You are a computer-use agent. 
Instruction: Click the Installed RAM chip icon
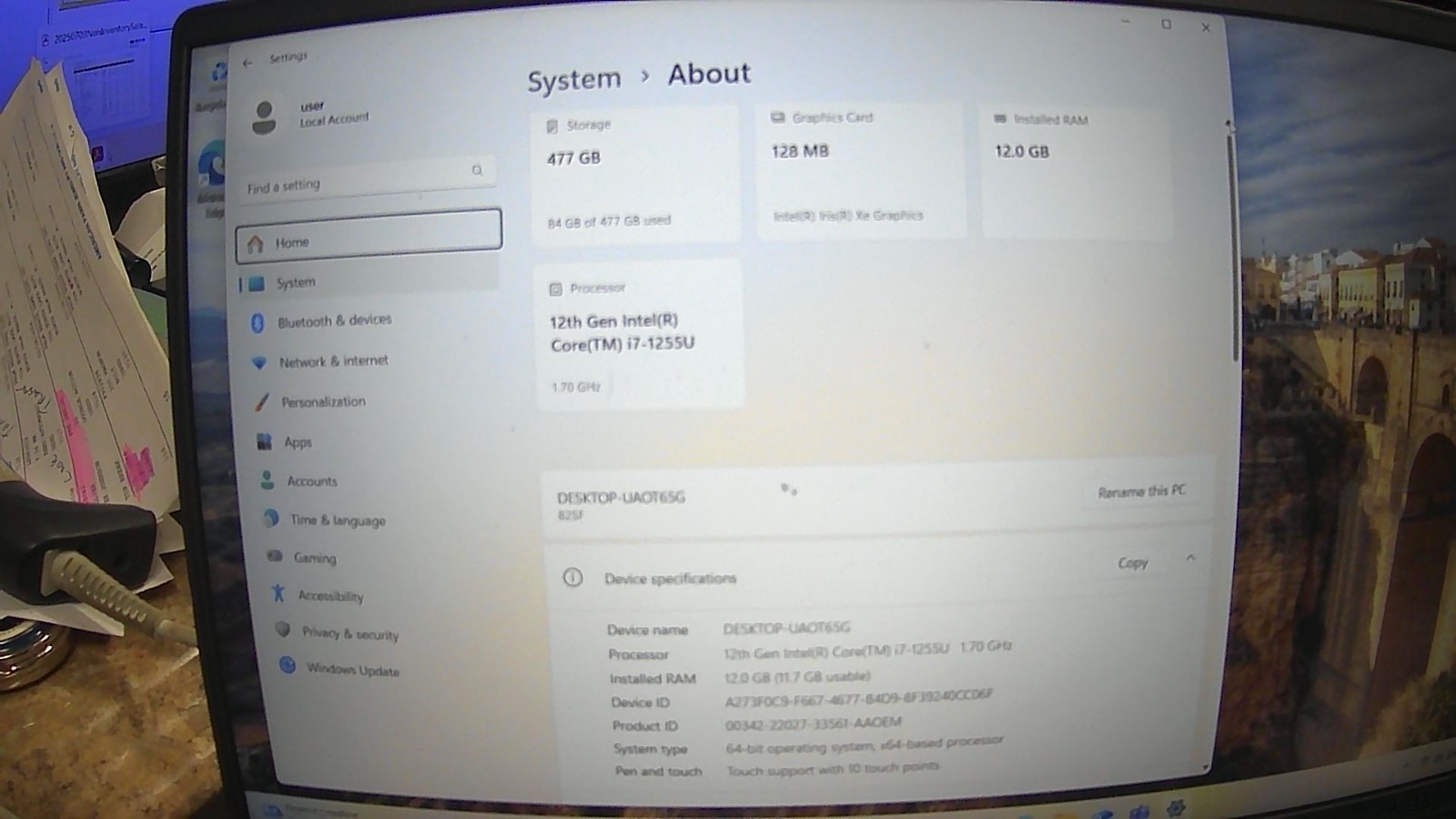pos(1000,118)
